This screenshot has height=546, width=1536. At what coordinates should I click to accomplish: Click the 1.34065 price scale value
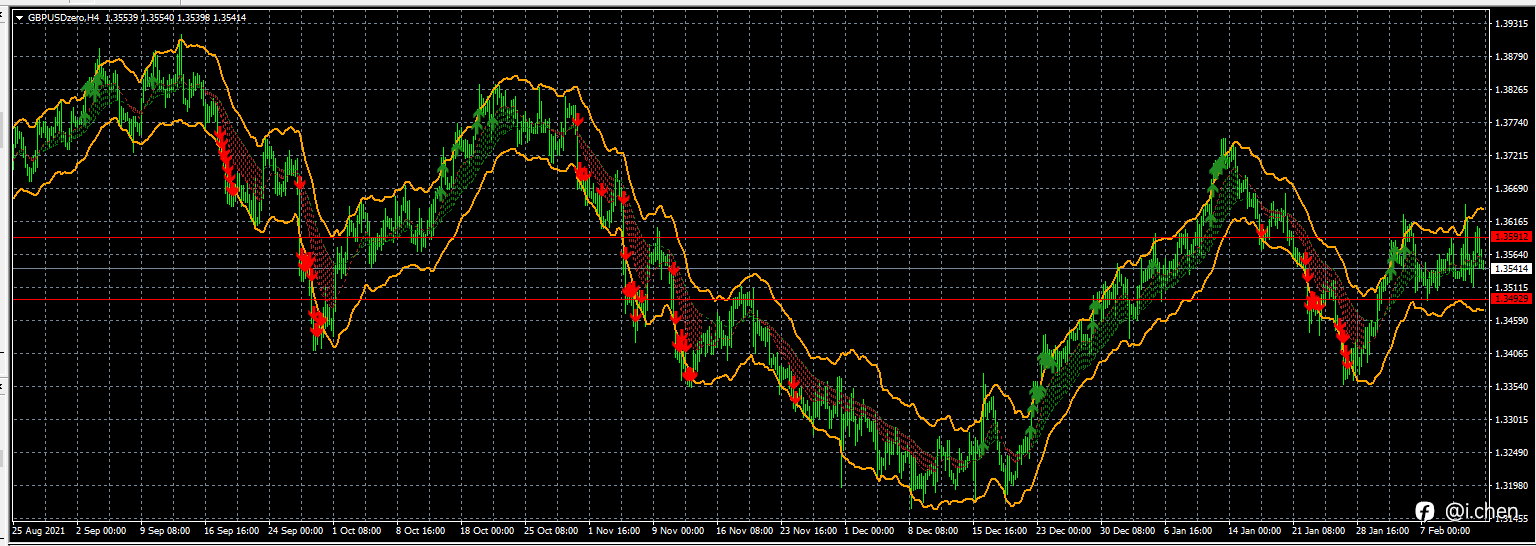point(1511,354)
